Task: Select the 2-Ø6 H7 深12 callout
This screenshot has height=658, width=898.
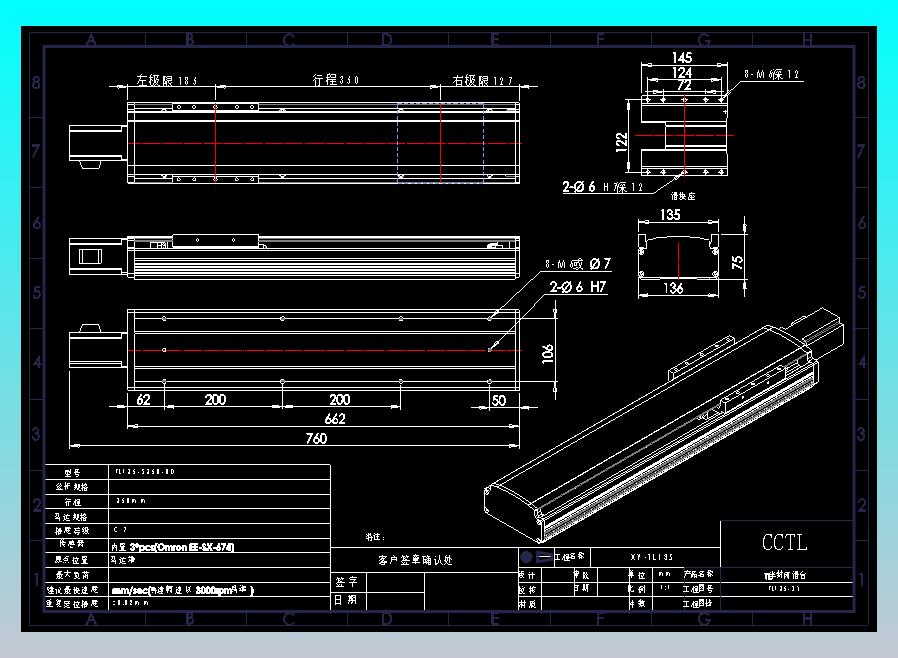Action: [602, 187]
